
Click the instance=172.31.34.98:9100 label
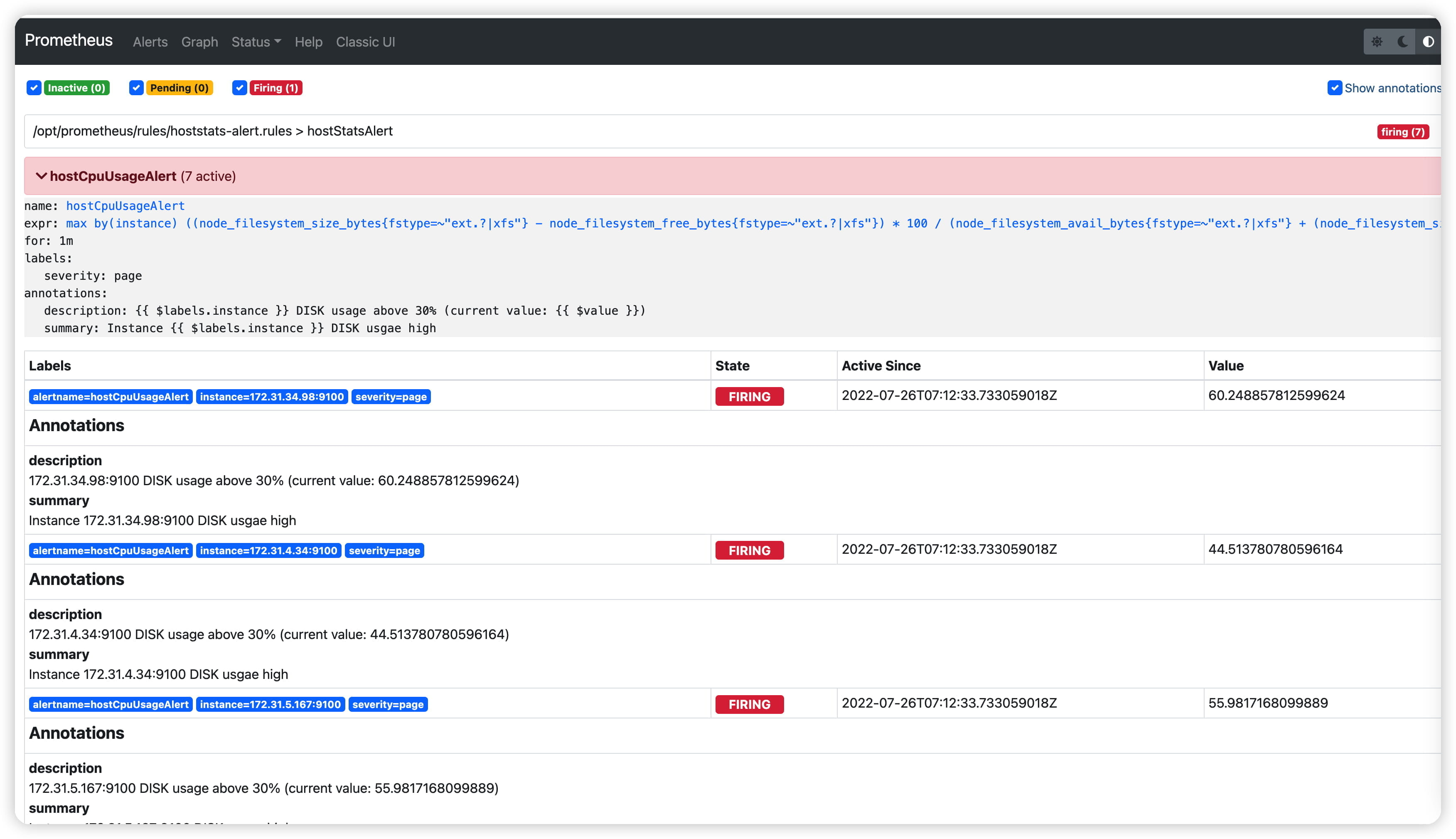tap(272, 397)
